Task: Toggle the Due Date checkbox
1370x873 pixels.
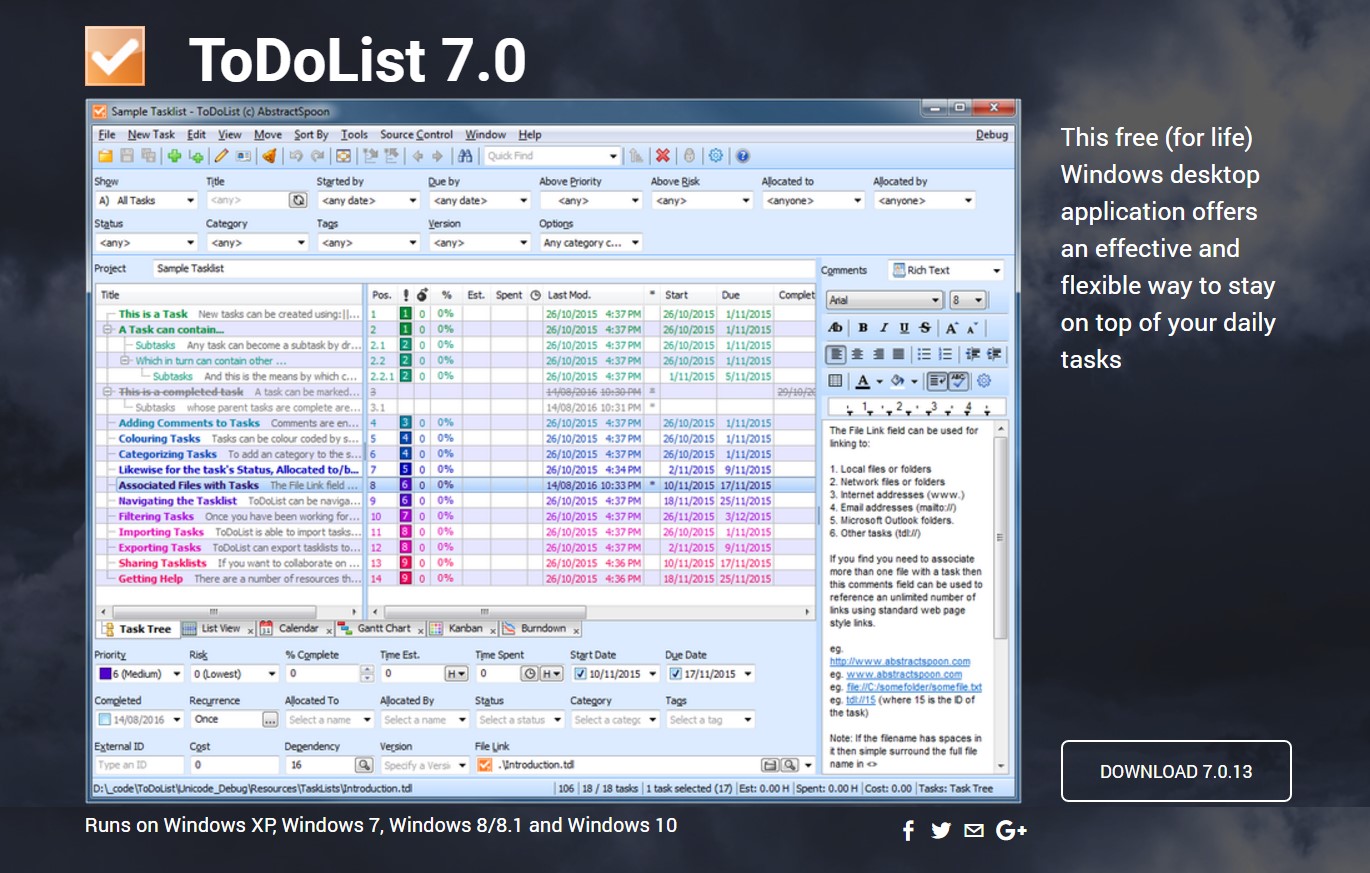Action: [x=675, y=674]
